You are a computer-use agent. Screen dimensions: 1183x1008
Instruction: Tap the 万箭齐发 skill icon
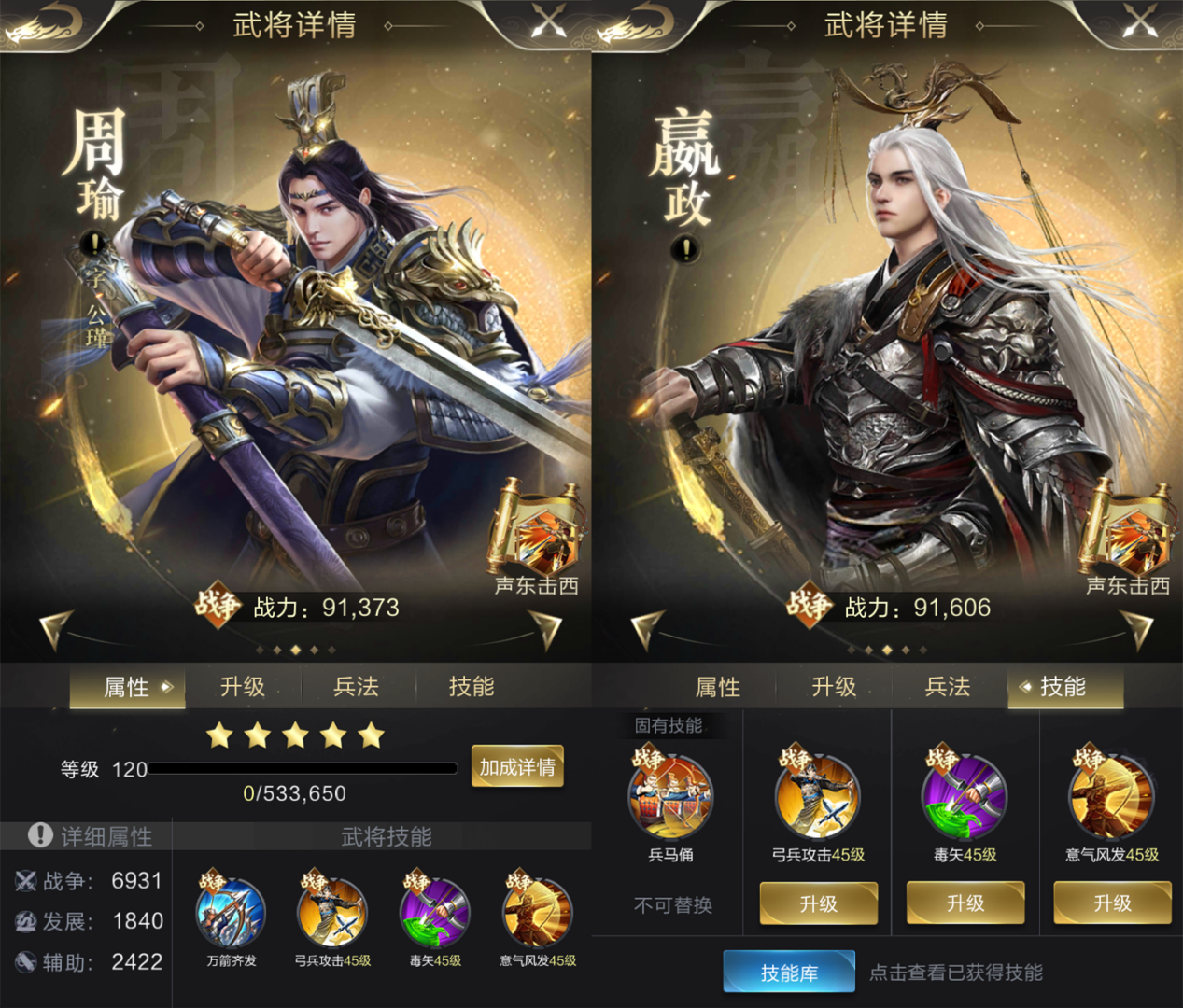231,911
